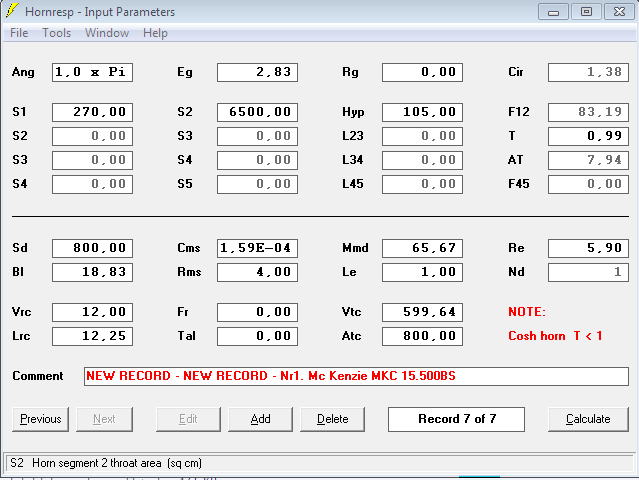This screenshot has width=639, height=480.
Task: Click the F45 input field
Action: coord(588,185)
